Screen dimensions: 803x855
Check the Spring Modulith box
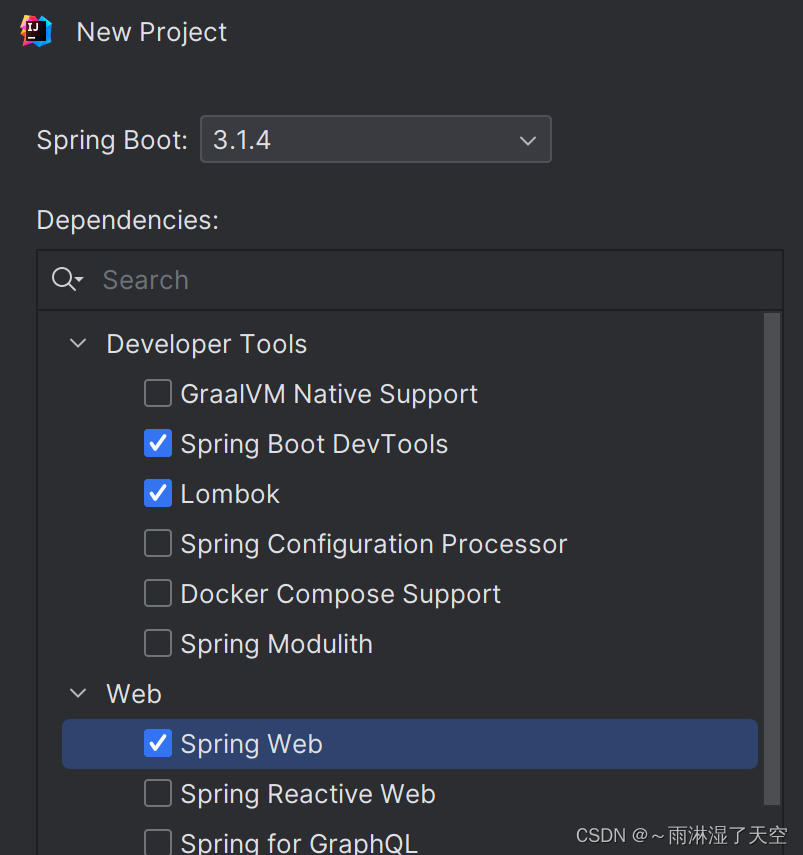pos(158,644)
